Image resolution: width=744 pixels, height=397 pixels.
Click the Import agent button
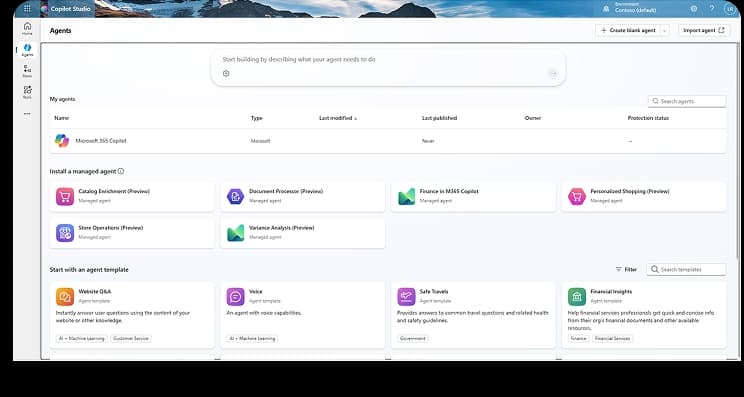click(x=704, y=30)
